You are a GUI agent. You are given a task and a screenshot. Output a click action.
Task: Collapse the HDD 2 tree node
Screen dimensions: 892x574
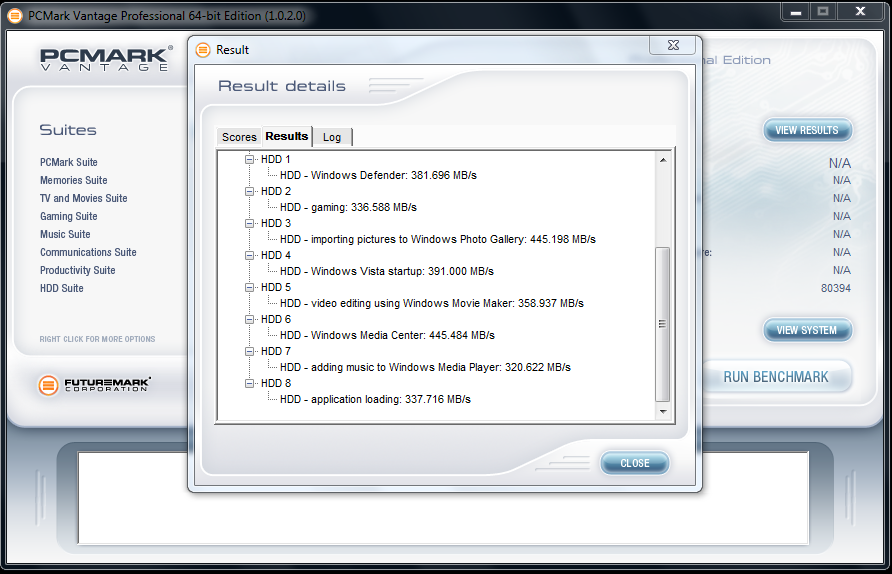click(x=249, y=192)
